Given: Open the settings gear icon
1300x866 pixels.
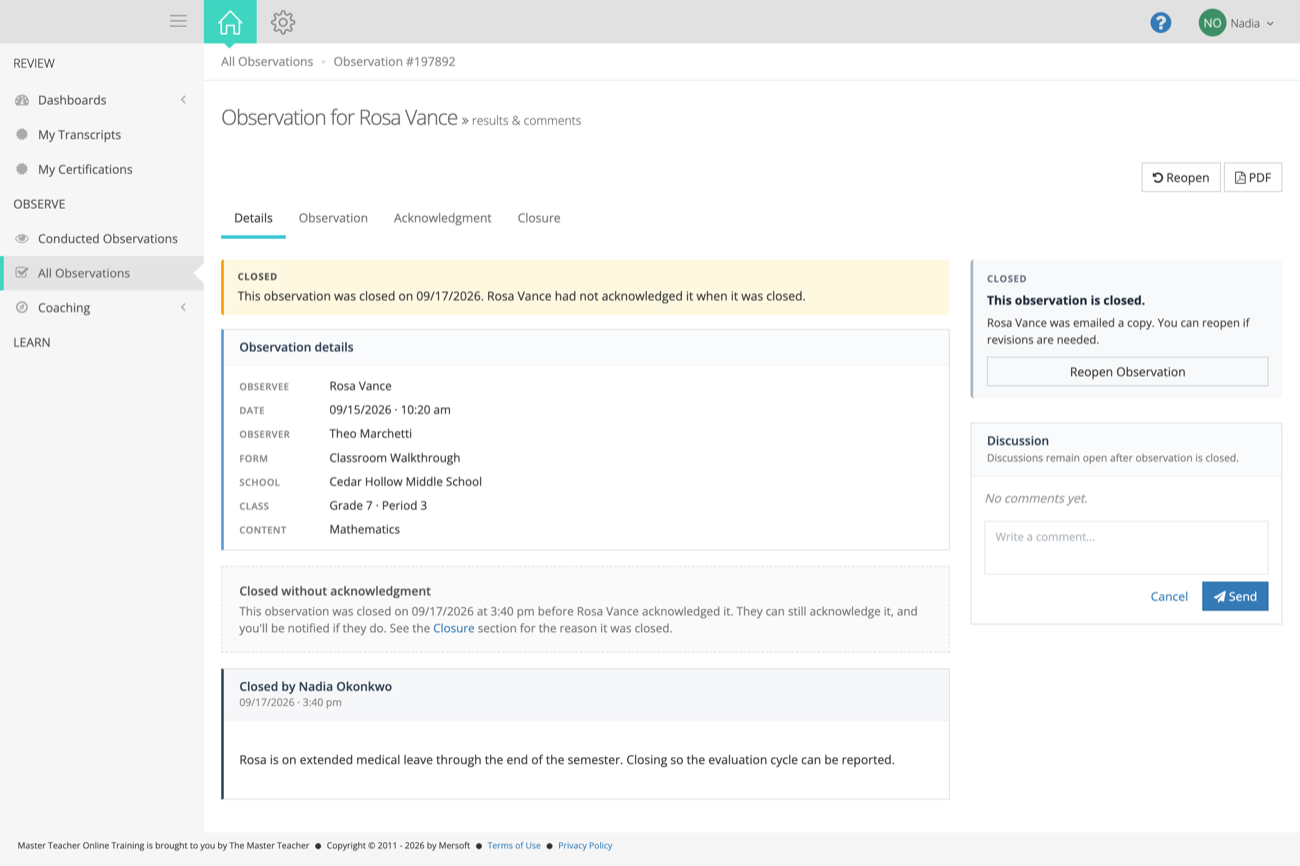Looking at the screenshot, I should (283, 22).
